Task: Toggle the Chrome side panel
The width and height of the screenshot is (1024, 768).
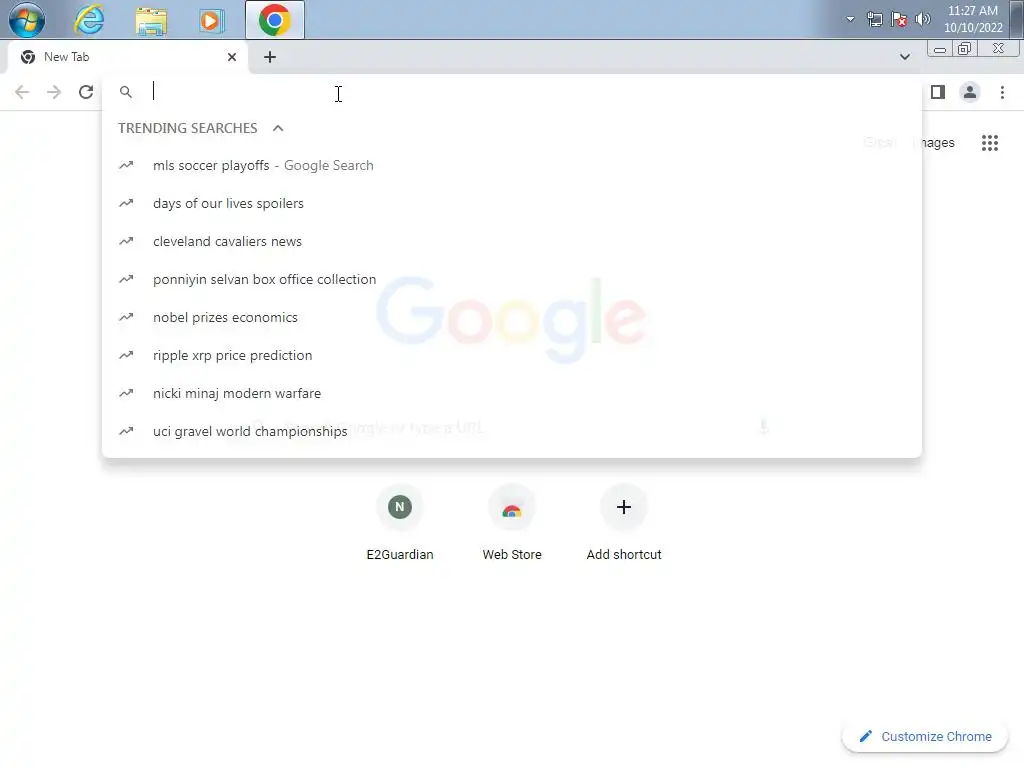Action: pos(938,92)
